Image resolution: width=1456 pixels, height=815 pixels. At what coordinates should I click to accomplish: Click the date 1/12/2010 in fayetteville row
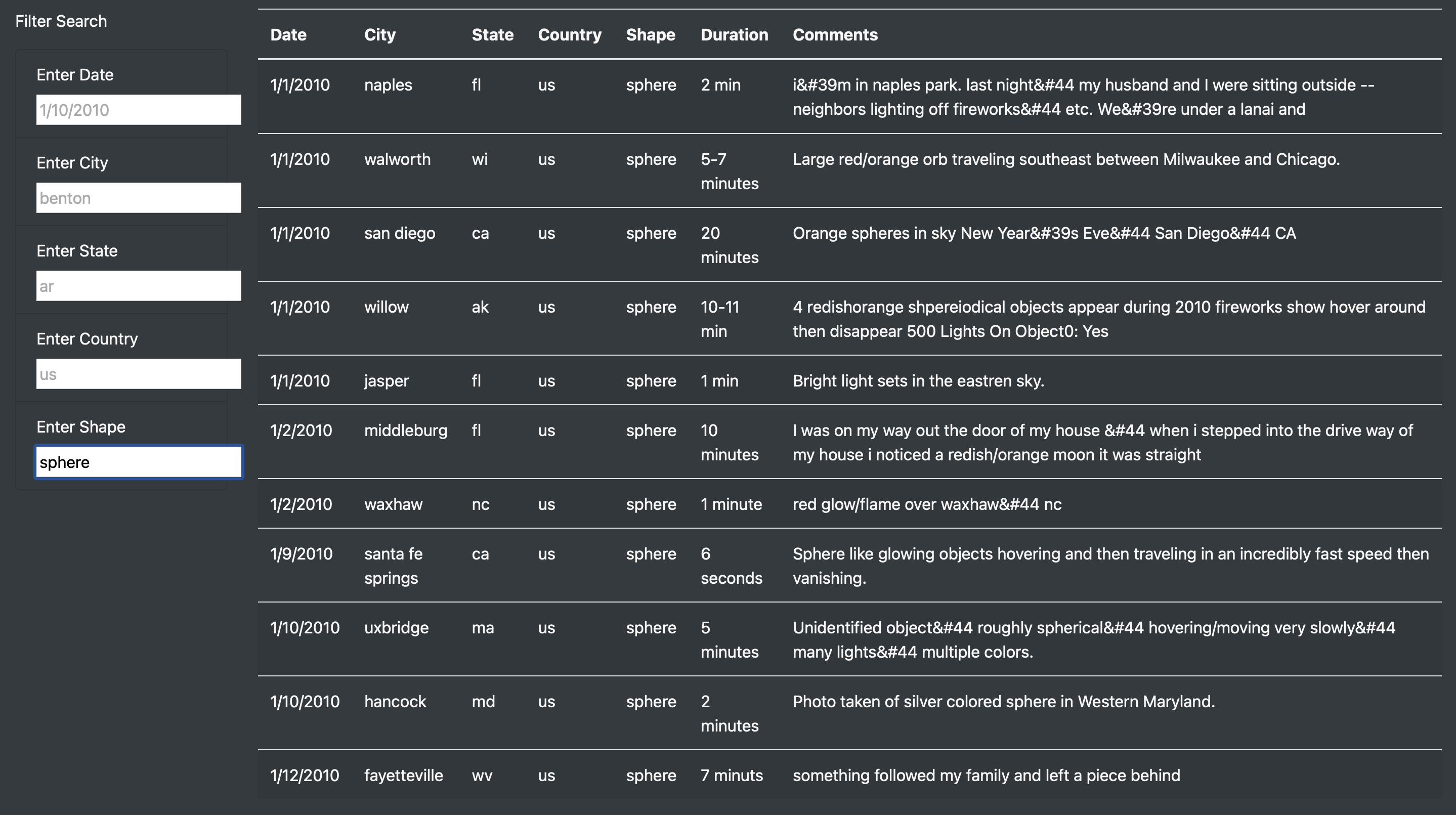coord(305,776)
